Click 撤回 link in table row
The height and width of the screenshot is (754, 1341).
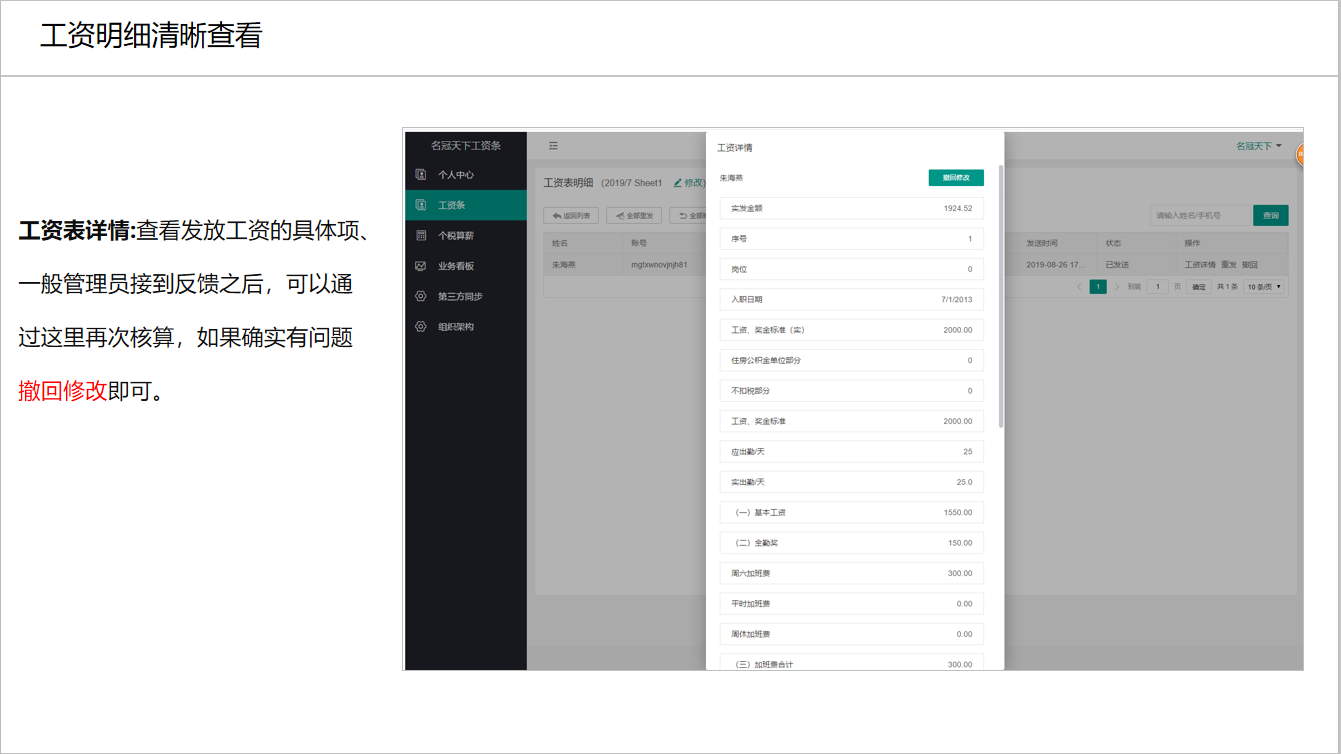1250,265
